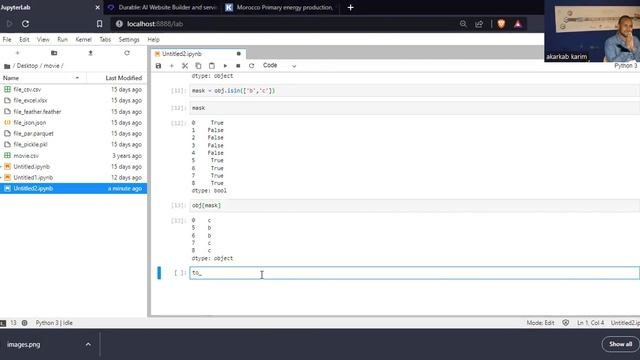Close the Untitled2.ipynb tab via dot

pyautogui.click(x=239, y=54)
